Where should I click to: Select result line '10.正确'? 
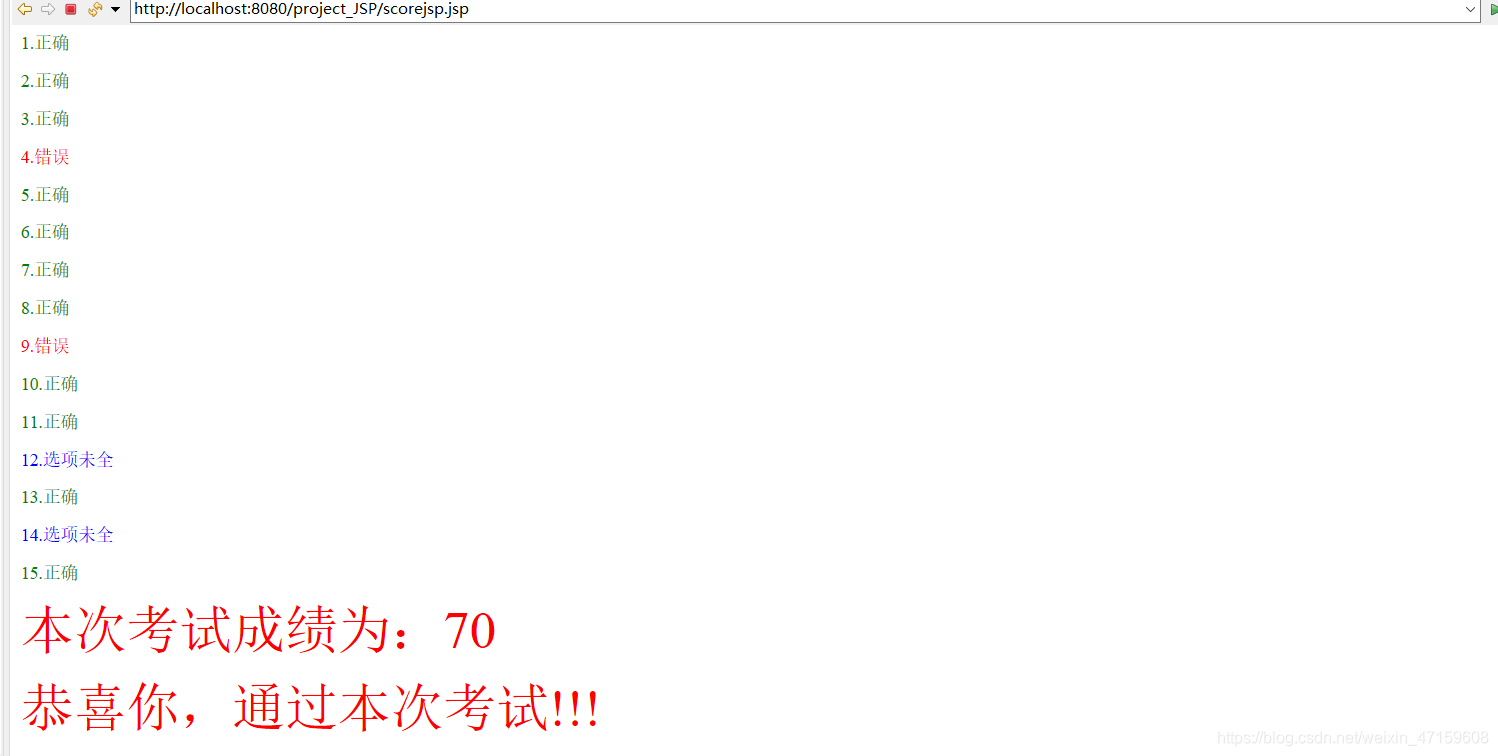click(x=50, y=384)
